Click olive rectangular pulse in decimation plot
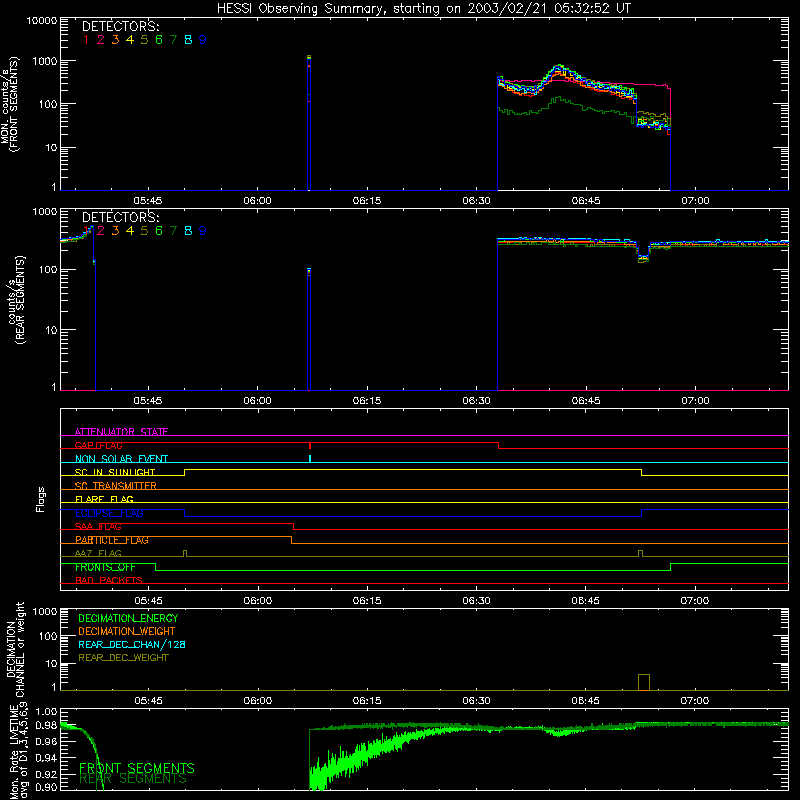The image size is (800, 800). coord(644,682)
